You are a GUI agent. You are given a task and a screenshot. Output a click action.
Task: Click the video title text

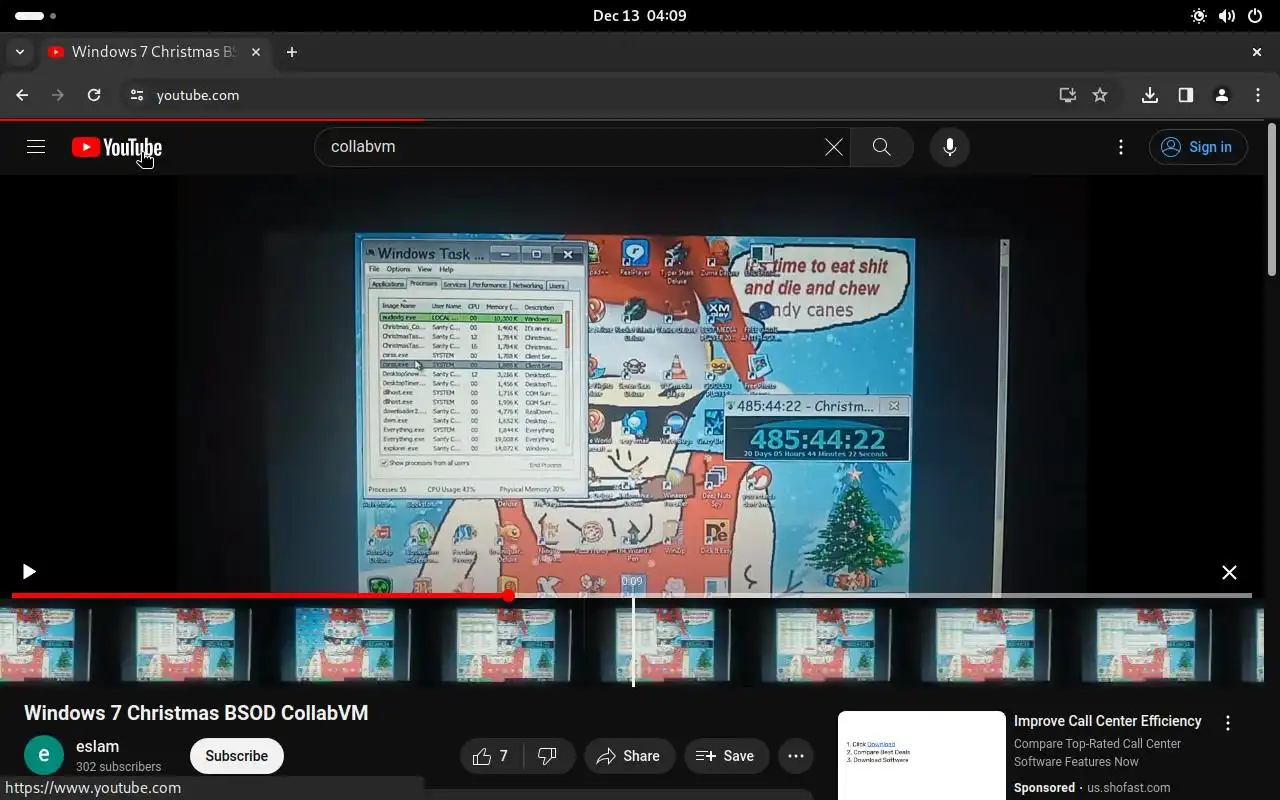click(196, 713)
